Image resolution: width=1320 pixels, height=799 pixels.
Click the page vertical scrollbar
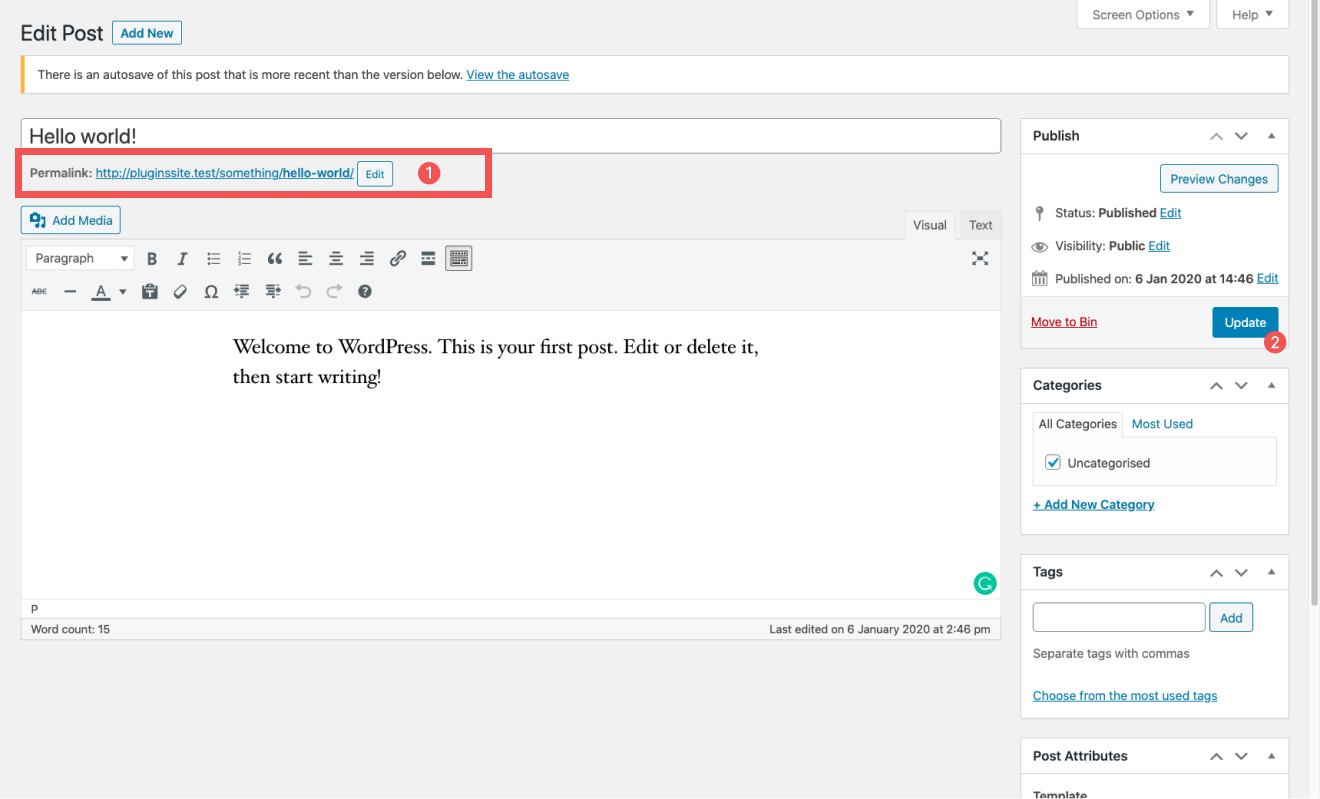(x=1314, y=305)
